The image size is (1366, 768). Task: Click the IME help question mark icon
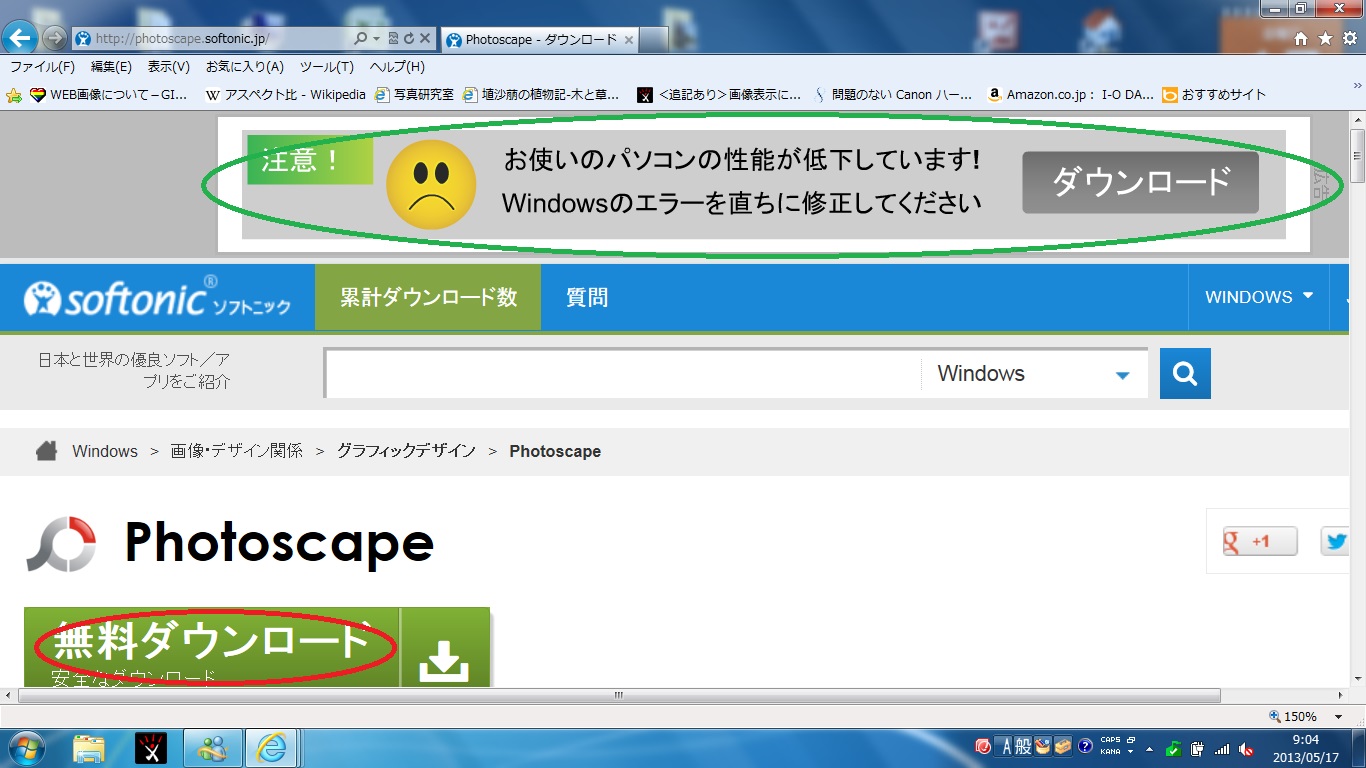(x=1085, y=746)
